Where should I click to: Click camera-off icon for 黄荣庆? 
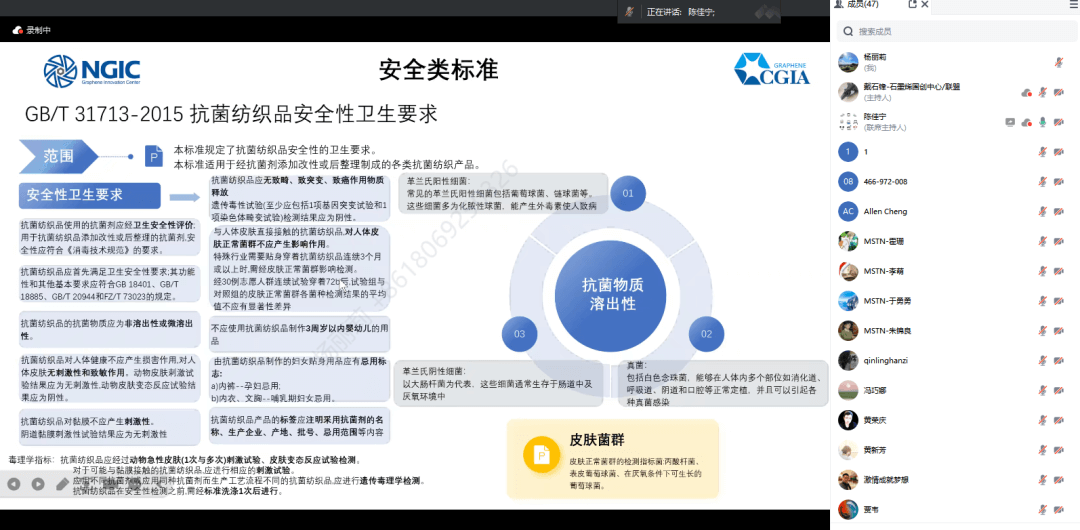(x=1059, y=420)
